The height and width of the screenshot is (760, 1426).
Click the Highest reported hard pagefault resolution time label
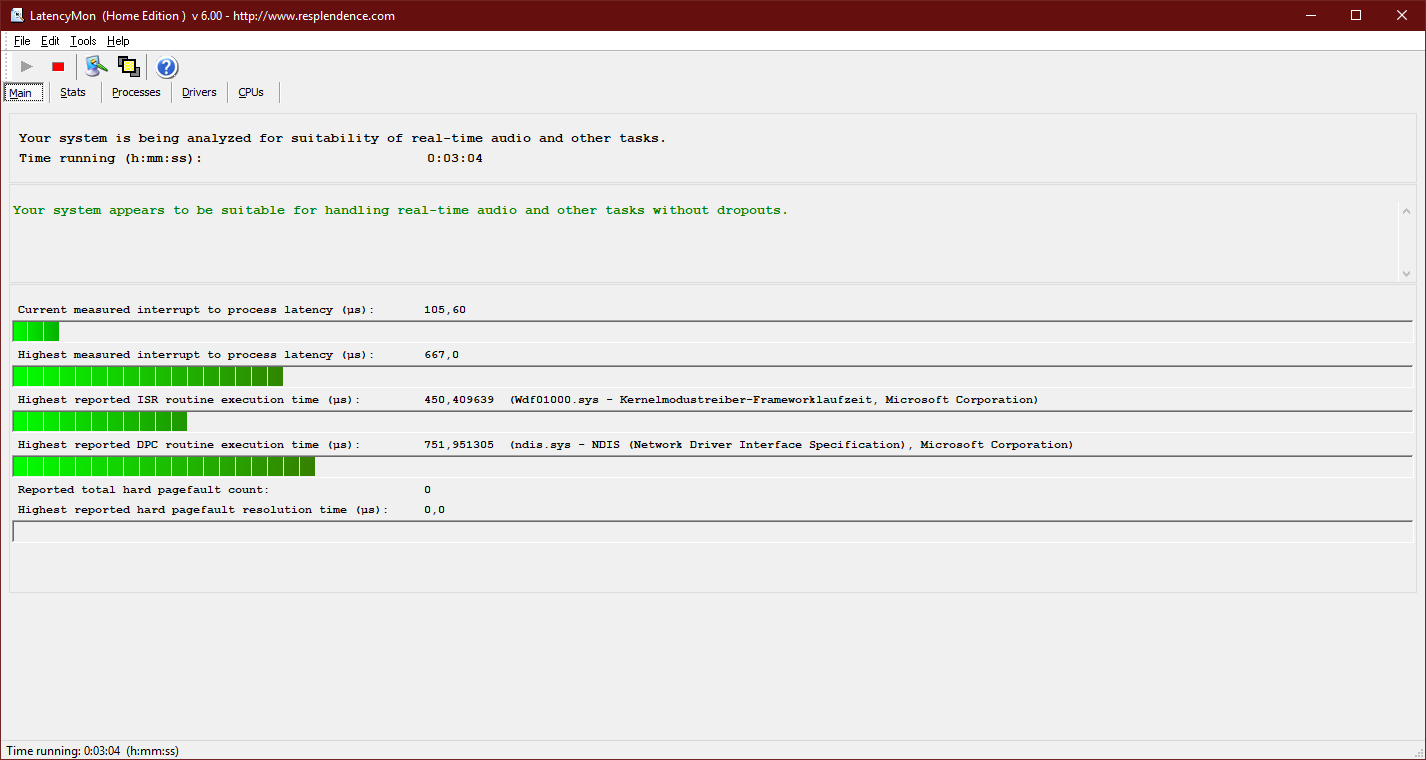coord(202,510)
